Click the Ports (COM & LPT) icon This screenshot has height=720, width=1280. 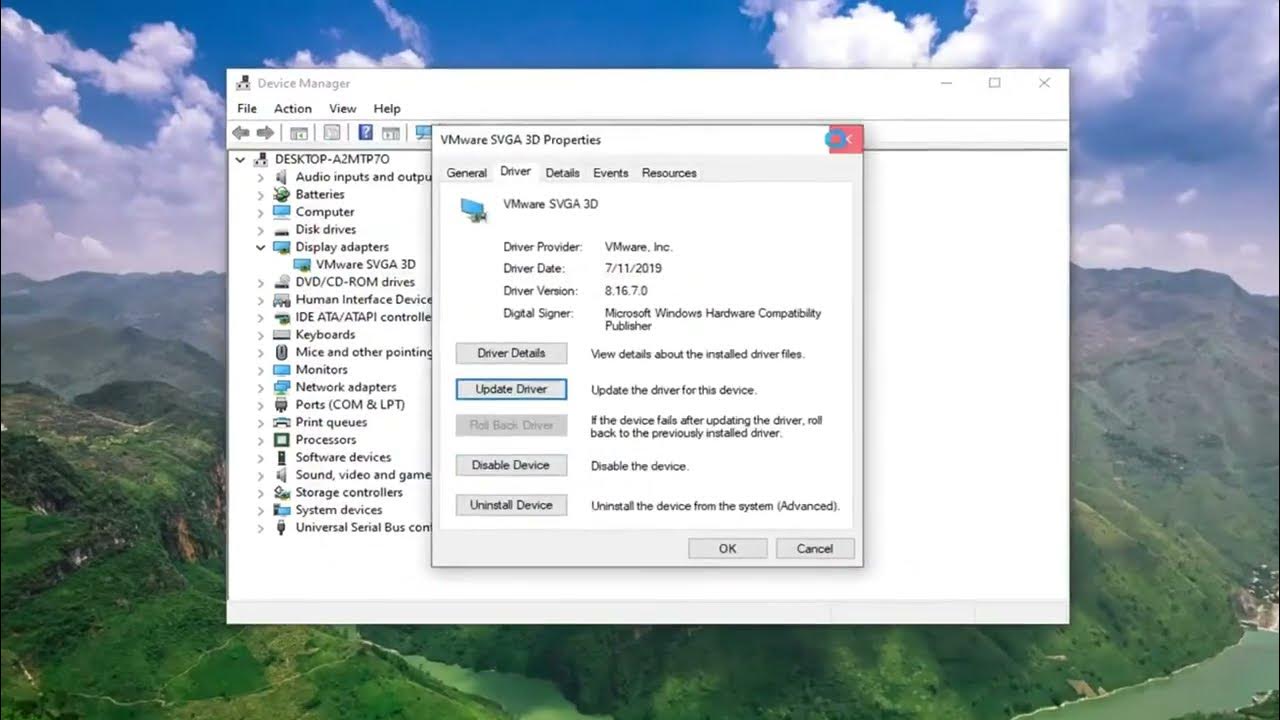coord(282,404)
